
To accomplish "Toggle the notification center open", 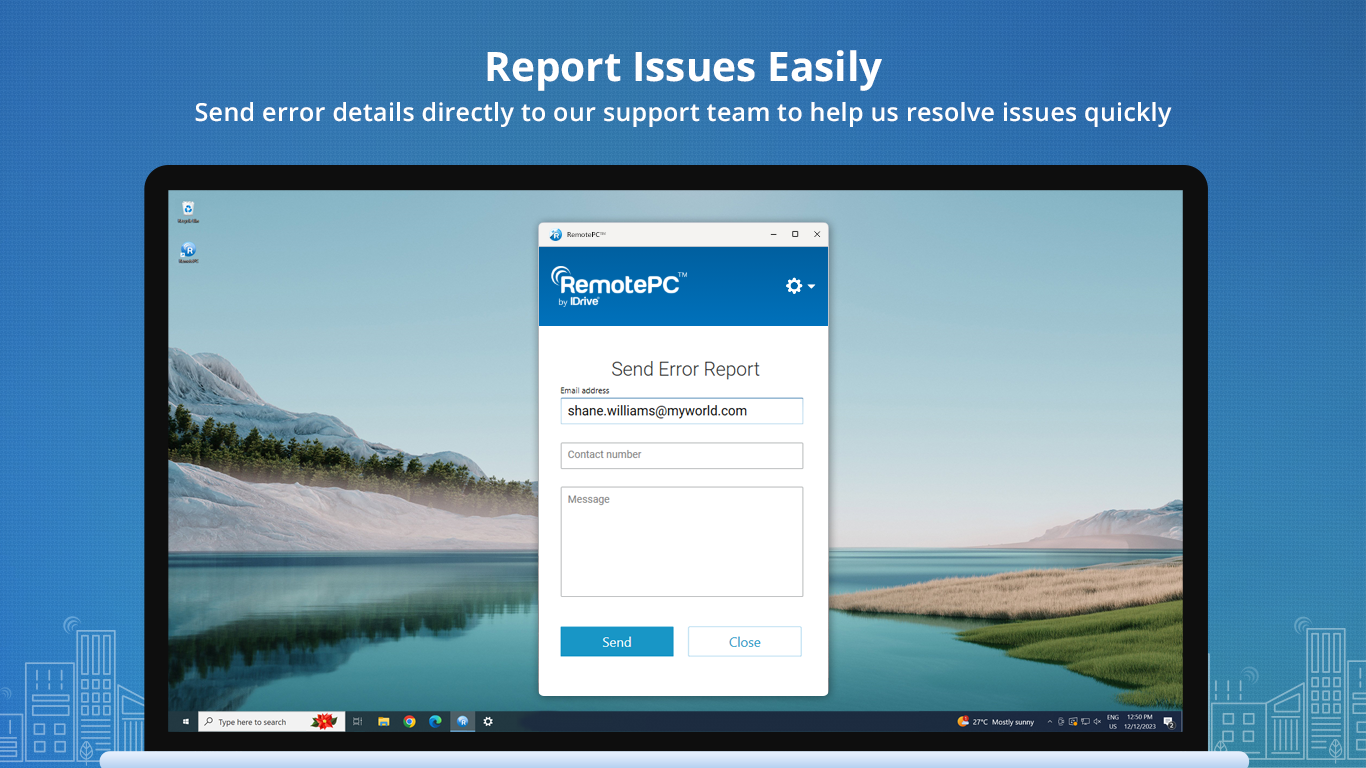I will click(1167, 721).
